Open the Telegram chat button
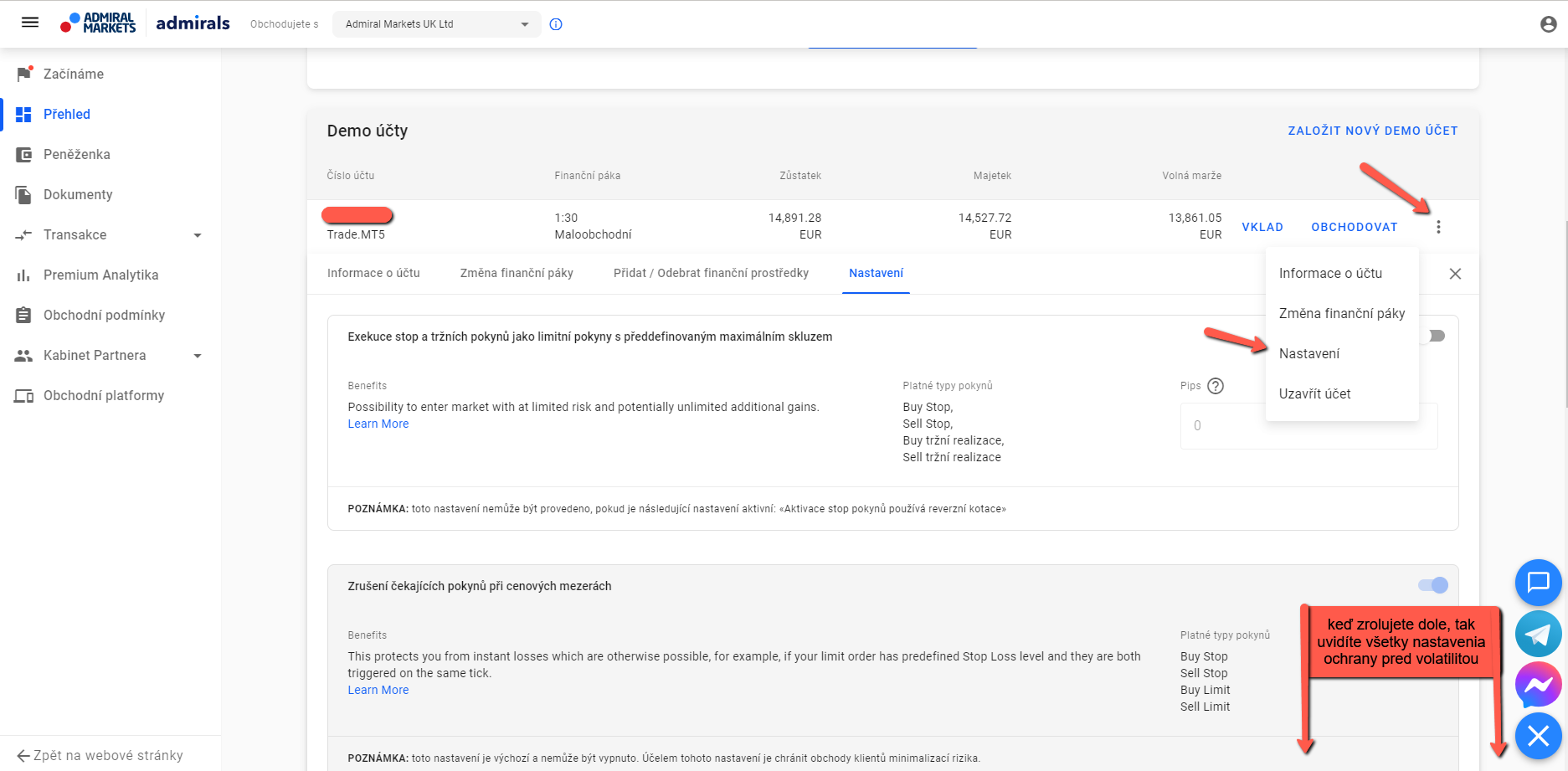Viewport: 1568px width, 771px height. pos(1538,634)
